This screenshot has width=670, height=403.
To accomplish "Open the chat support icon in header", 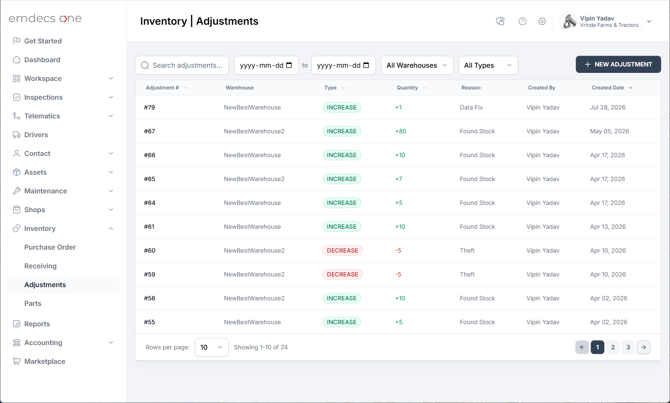I will [500, 21].
